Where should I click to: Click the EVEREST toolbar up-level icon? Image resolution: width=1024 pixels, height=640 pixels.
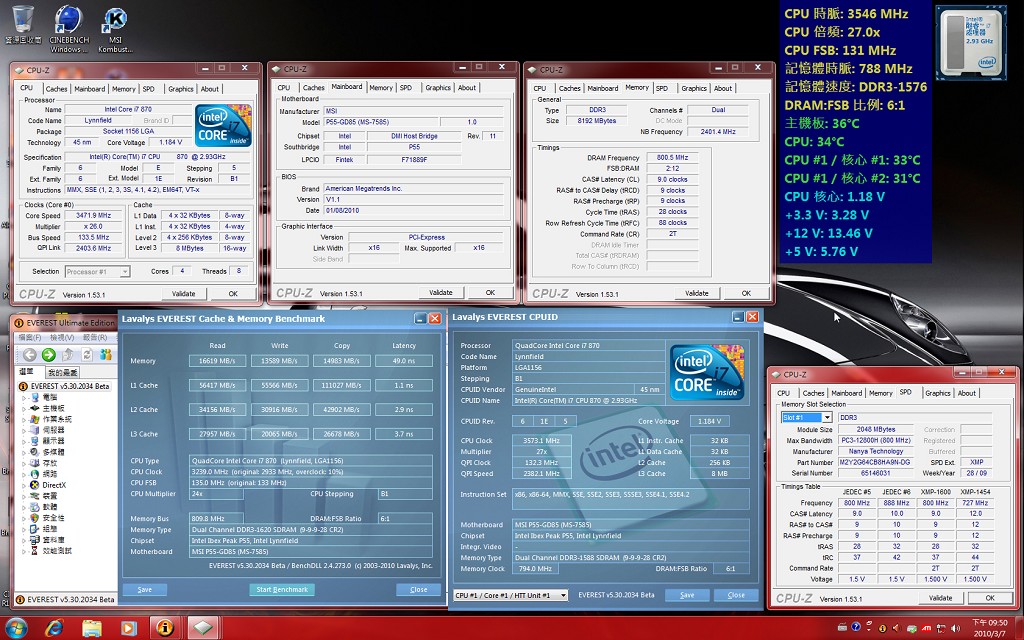click(67, 355)
